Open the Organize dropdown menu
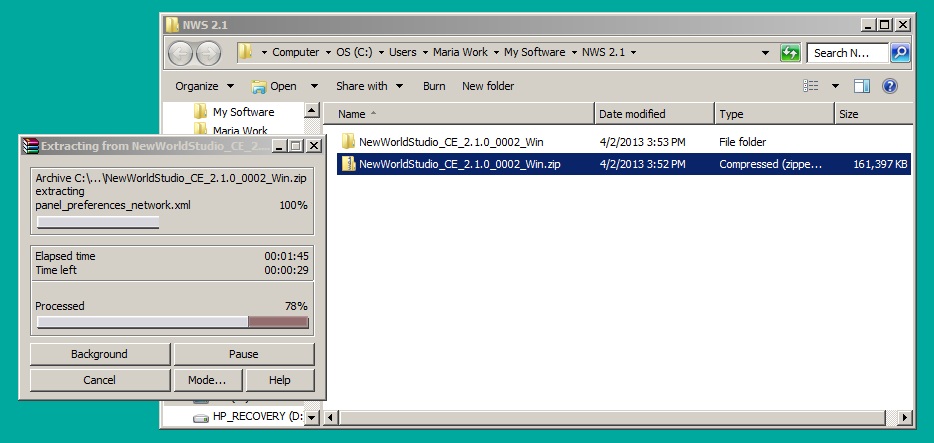The width and height of the screenshot is (934, 443). [204, 86]
